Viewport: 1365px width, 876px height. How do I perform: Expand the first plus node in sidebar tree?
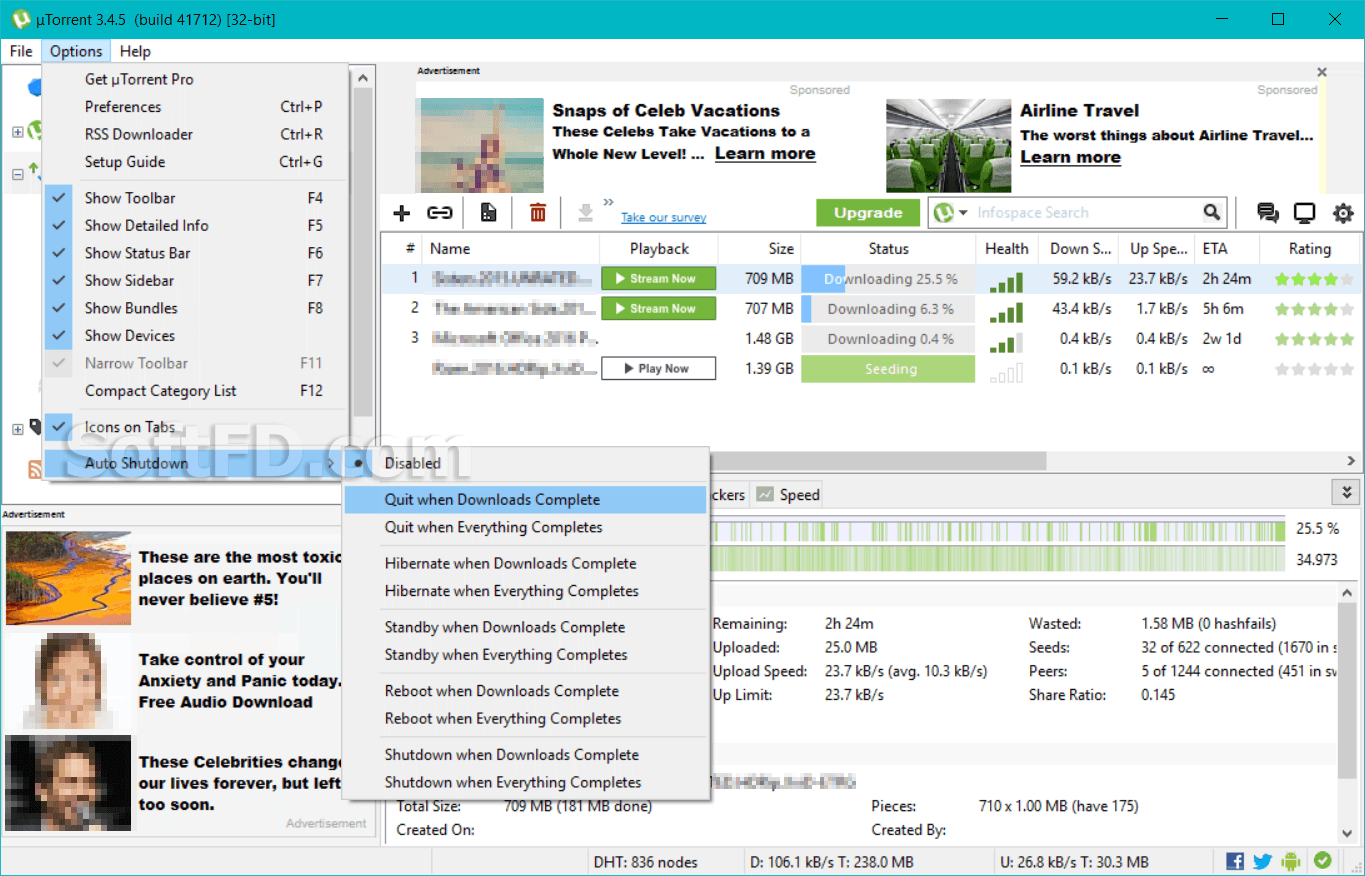tap(17, 132)
